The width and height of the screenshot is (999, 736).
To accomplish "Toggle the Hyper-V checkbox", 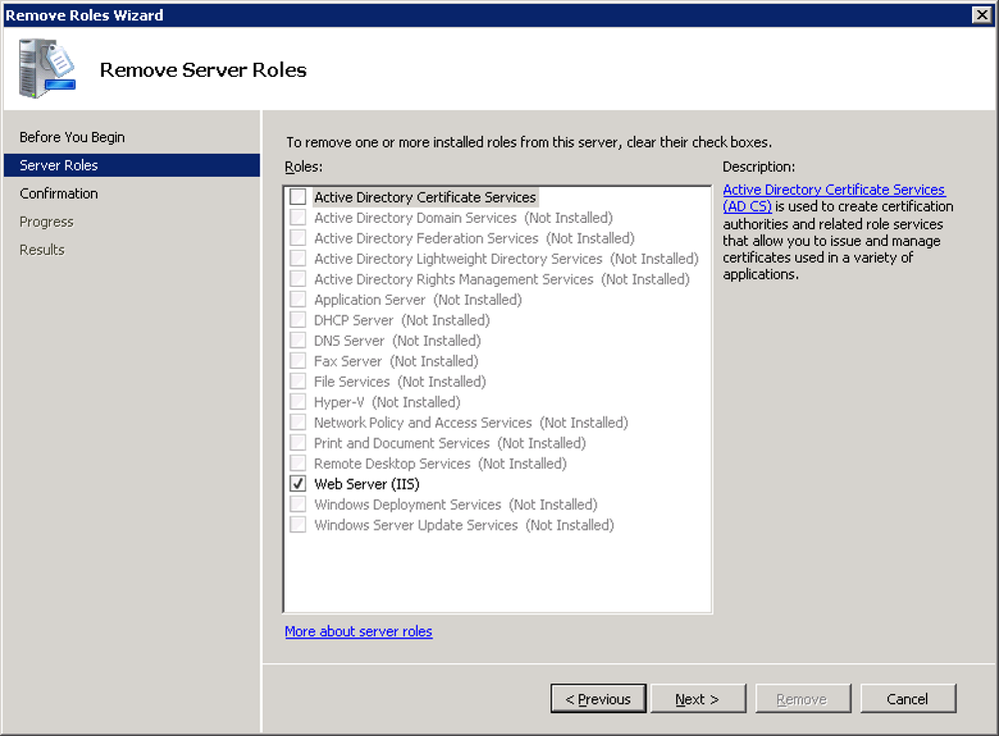I will (297, 401).
